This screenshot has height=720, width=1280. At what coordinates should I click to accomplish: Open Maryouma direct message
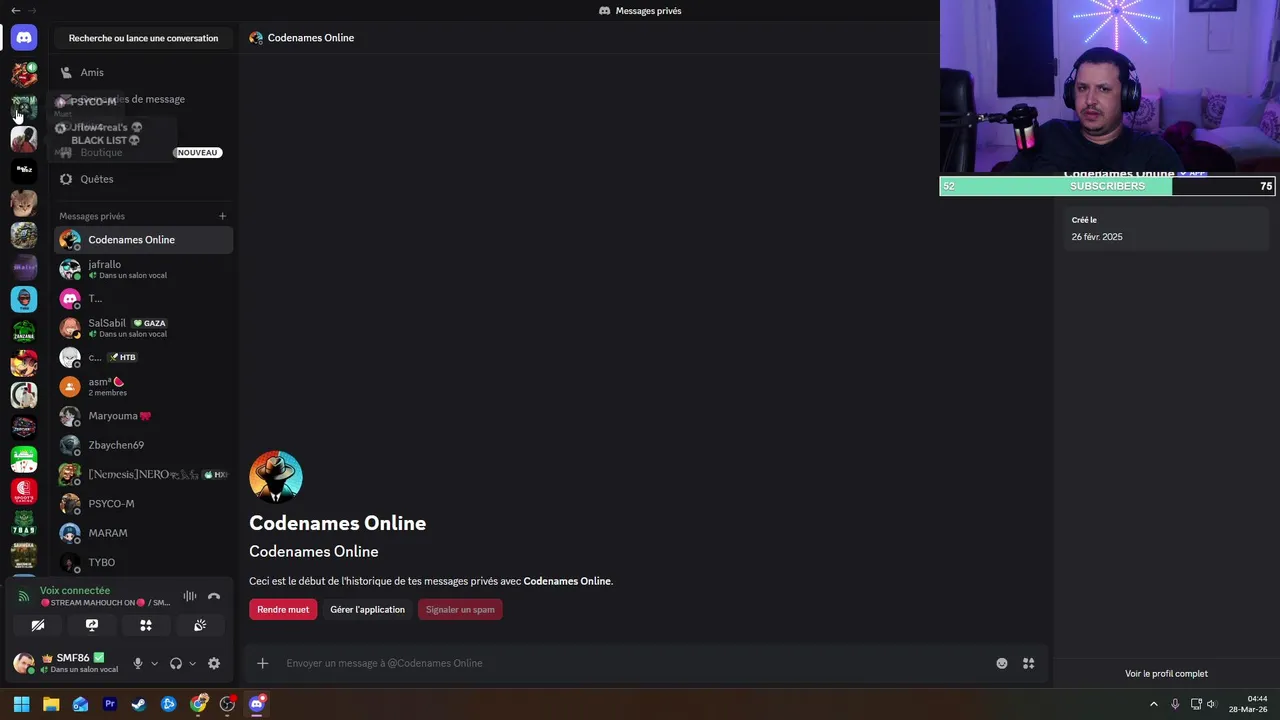144,416
